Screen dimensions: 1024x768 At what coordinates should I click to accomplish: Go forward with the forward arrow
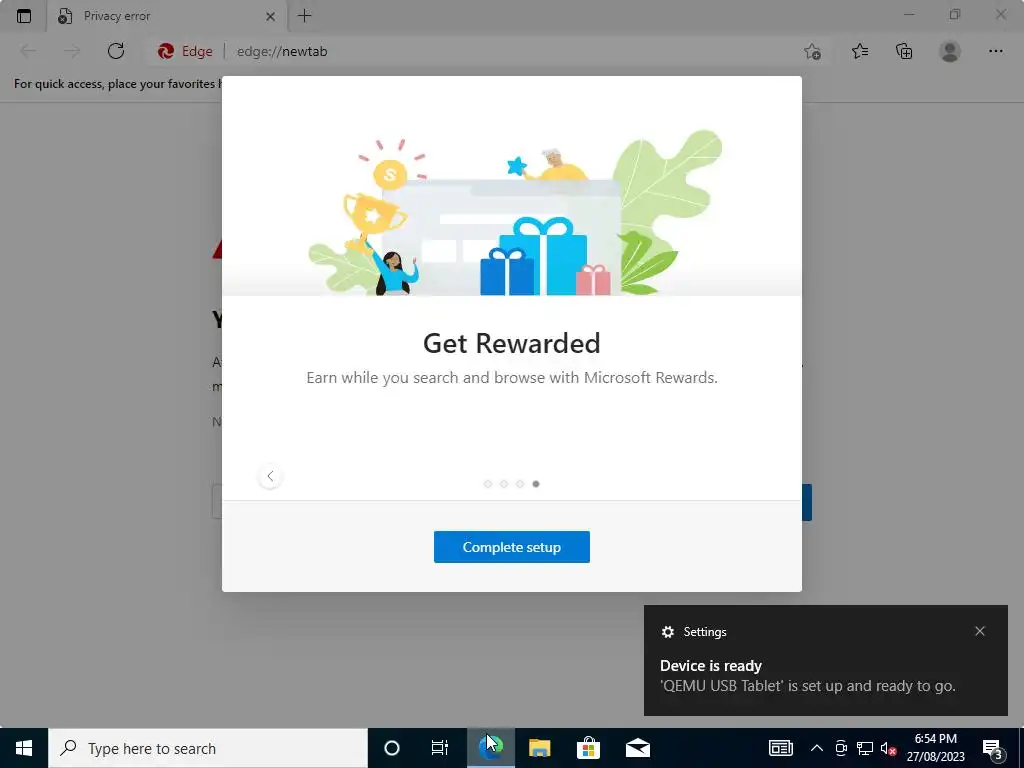tap(72, 51)
